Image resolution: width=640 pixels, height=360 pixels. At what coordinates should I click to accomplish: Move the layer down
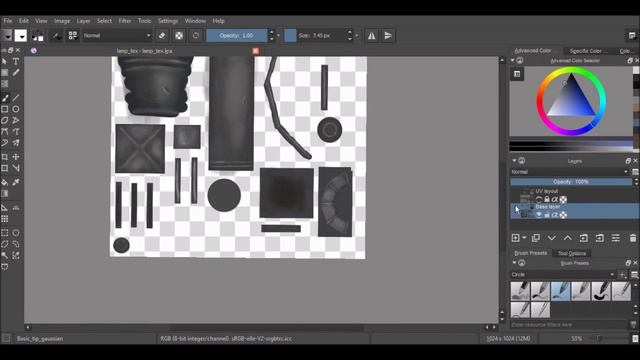pos(552,238)
